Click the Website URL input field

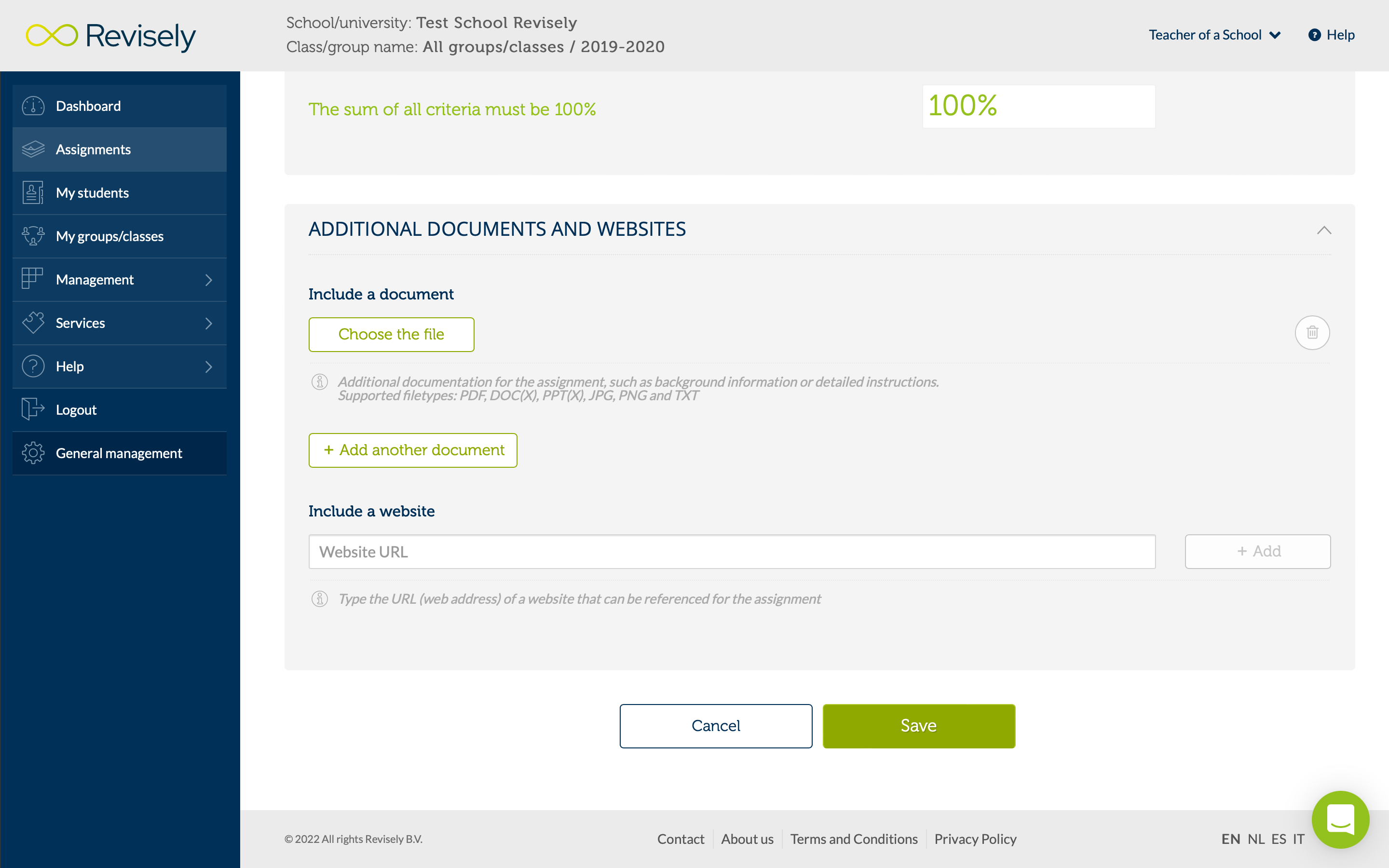(x=732, y=552)
